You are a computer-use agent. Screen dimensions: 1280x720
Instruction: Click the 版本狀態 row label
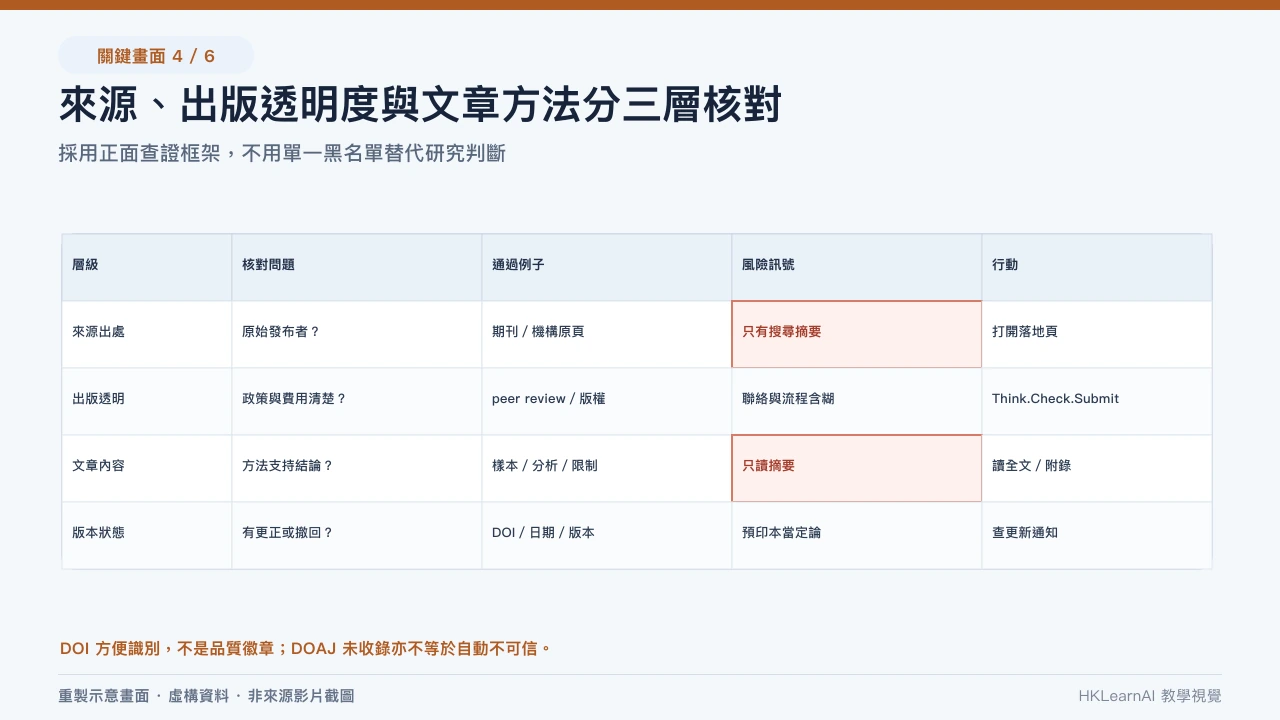click(x=147, y=536)
